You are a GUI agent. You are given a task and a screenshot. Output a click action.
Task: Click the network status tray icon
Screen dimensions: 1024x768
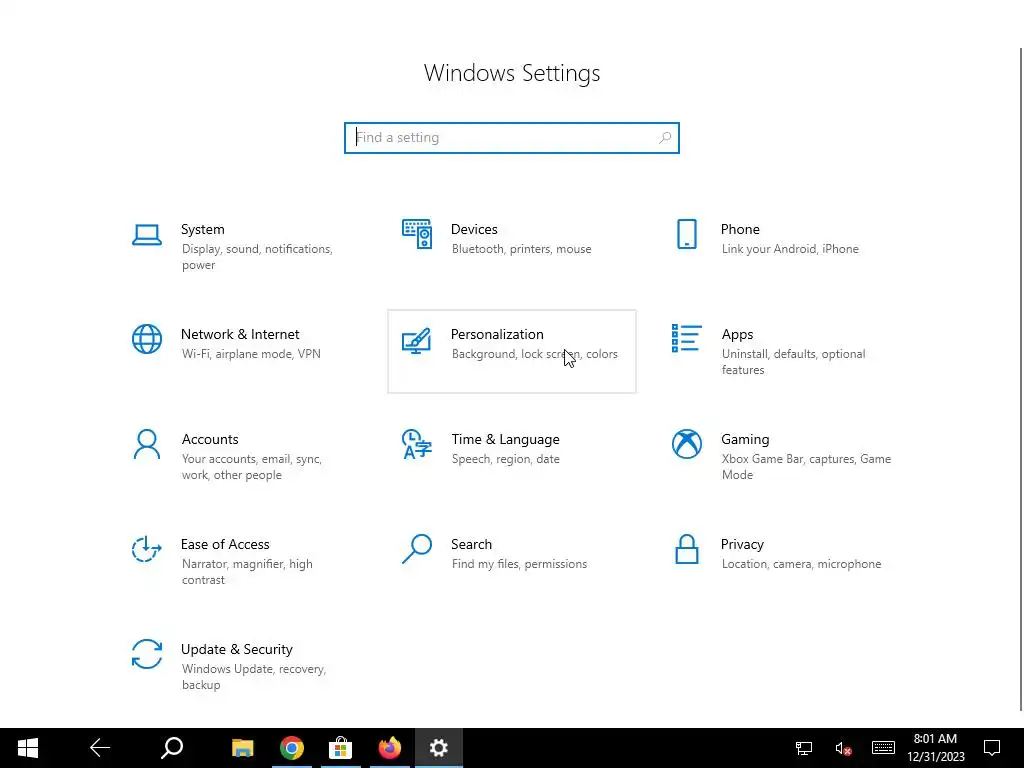pyautogui.click(x=803, y=748)
